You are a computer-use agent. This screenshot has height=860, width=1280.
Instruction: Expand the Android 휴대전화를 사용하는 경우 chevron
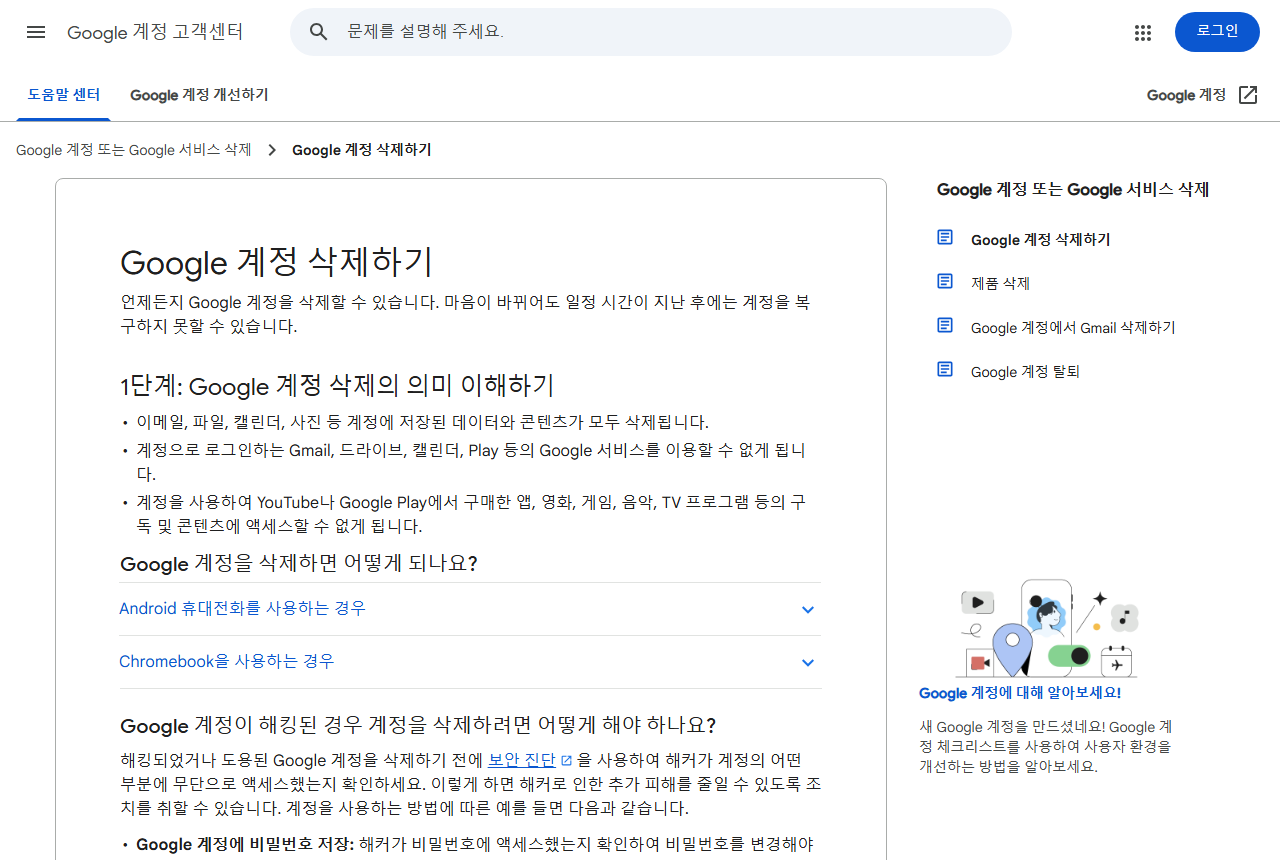[x=808, y=609]
